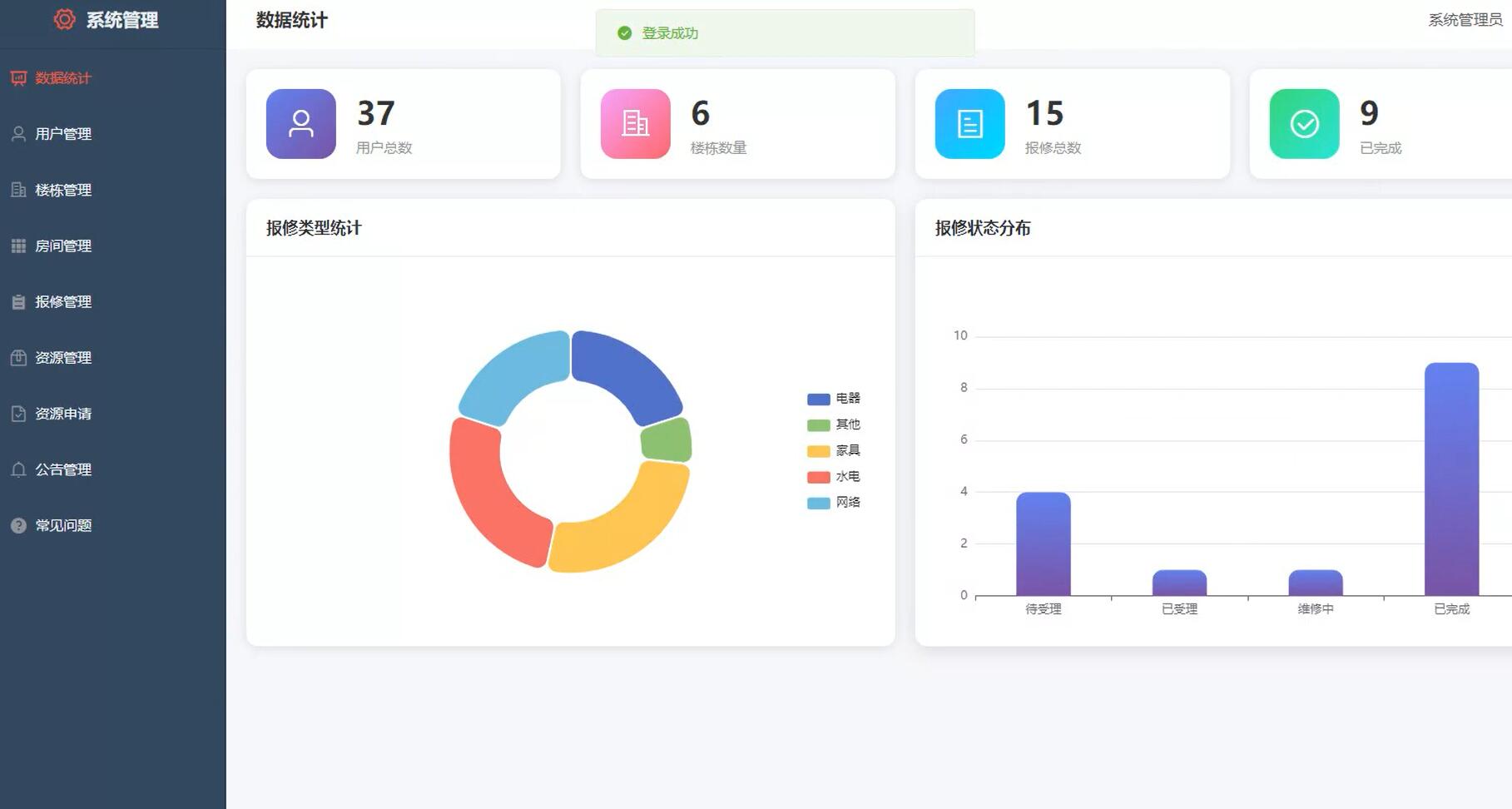Click the document icon next to 资源申请
The height and width of the screenshot is (809, 1512).
coord(18,413)
